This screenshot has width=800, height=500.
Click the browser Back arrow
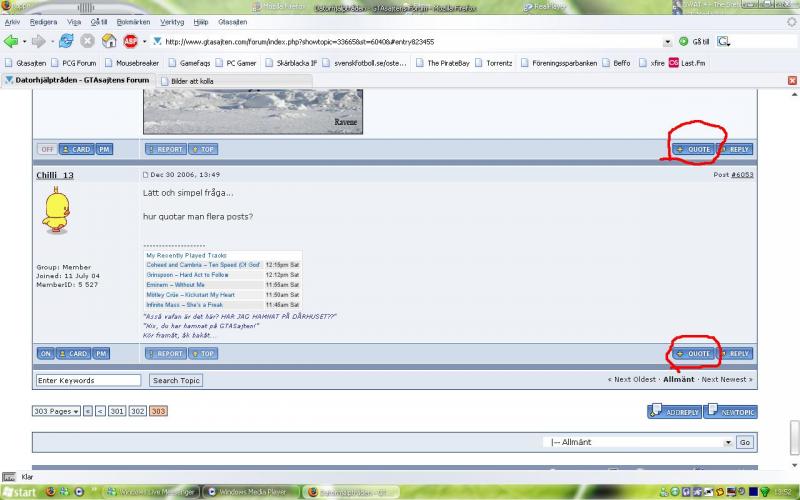[x=12, y=41]
